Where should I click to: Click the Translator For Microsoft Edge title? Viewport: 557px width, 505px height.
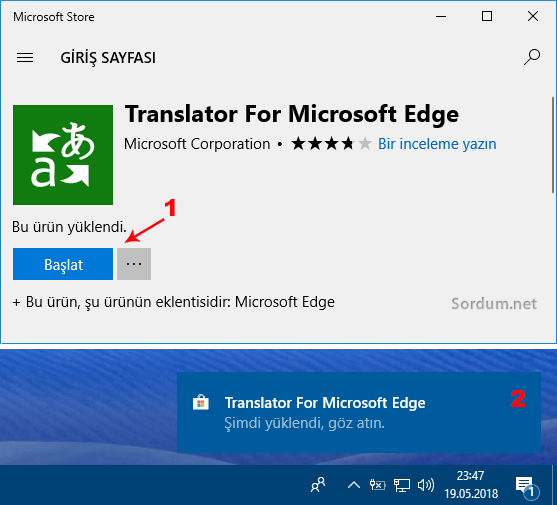coord(292,114)
